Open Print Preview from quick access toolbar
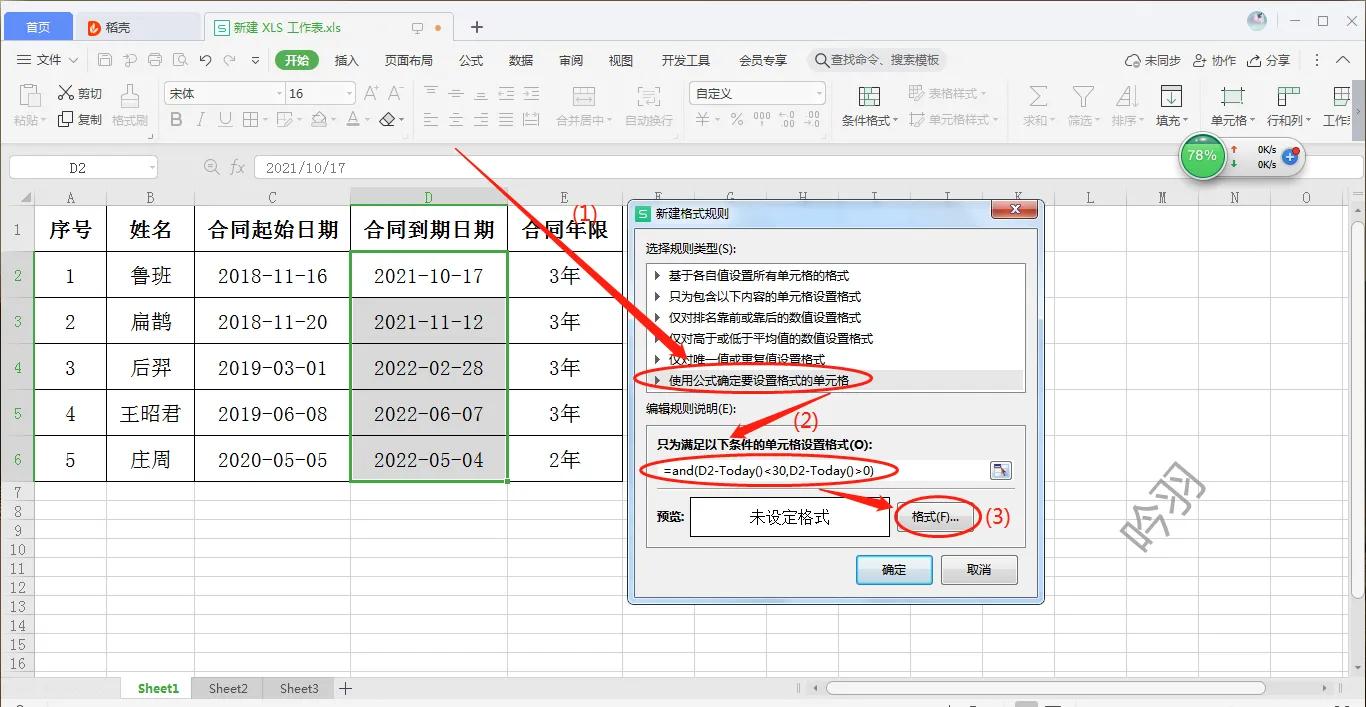 [x=180, y=60]
